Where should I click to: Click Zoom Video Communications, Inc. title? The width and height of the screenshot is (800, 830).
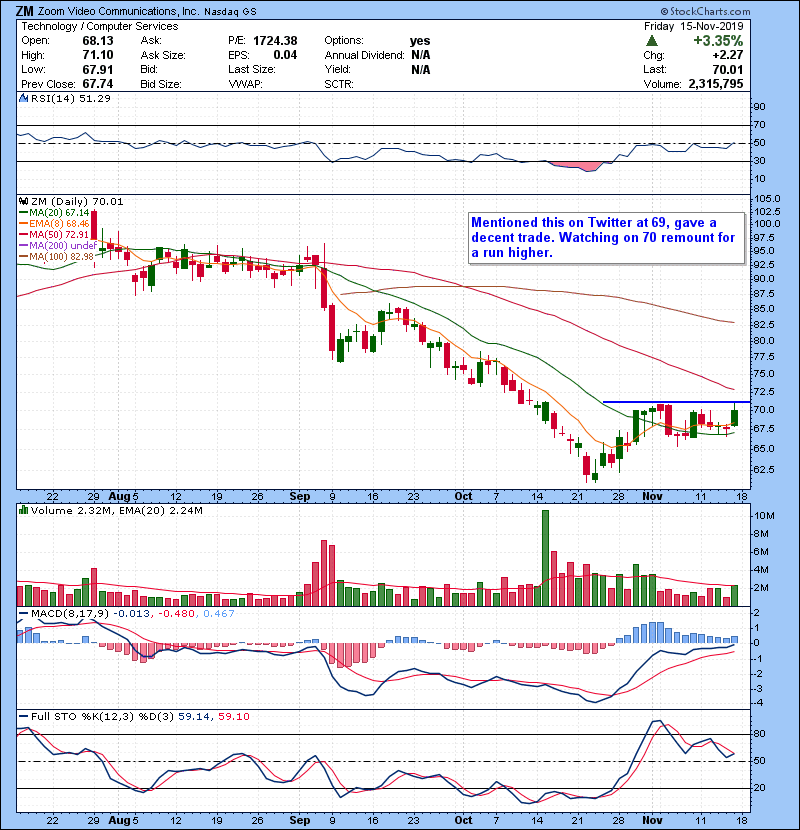pyautogui.click(x=118, y=11)
